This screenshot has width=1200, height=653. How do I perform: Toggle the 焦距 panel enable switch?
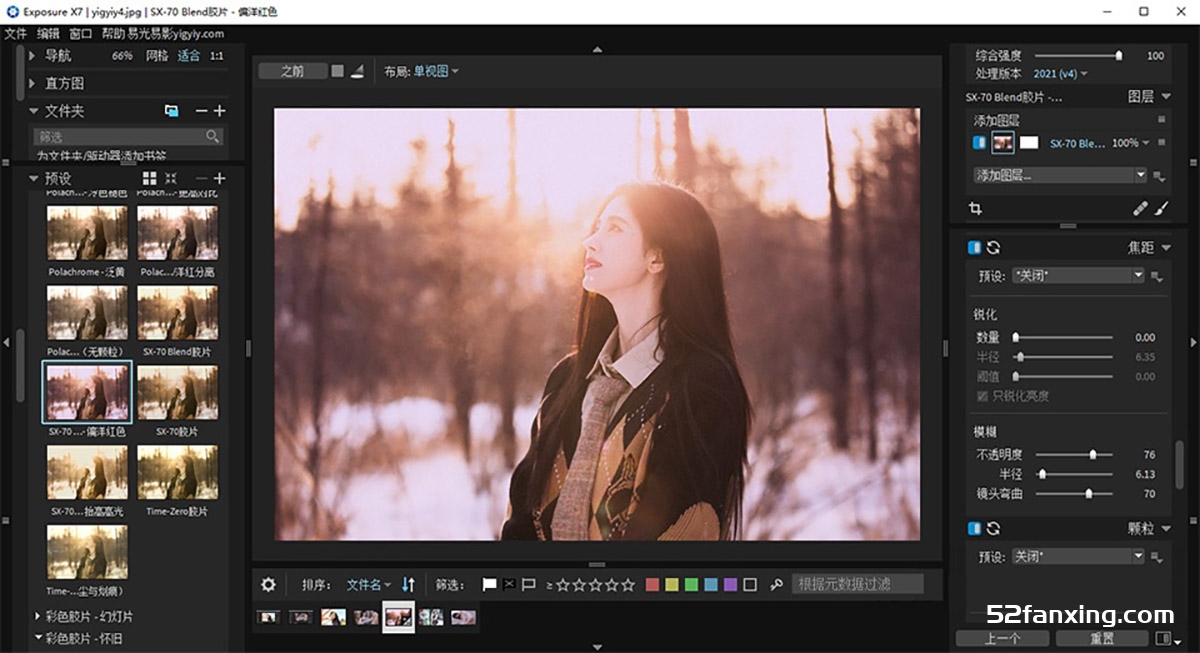[974, 247]
